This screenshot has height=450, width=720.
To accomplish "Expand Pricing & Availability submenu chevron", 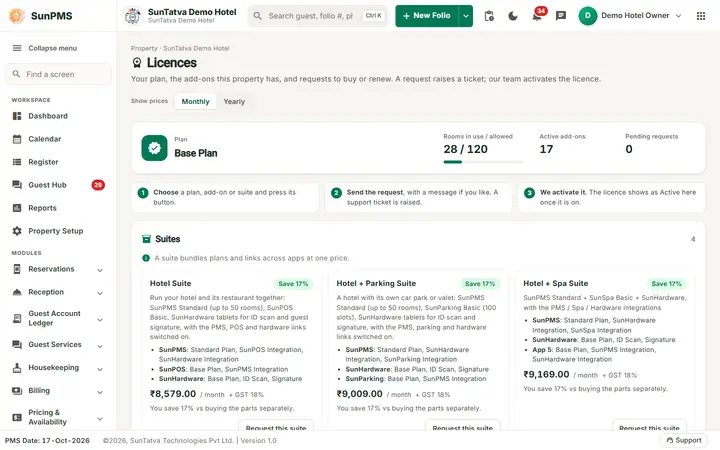I will 100,418.
